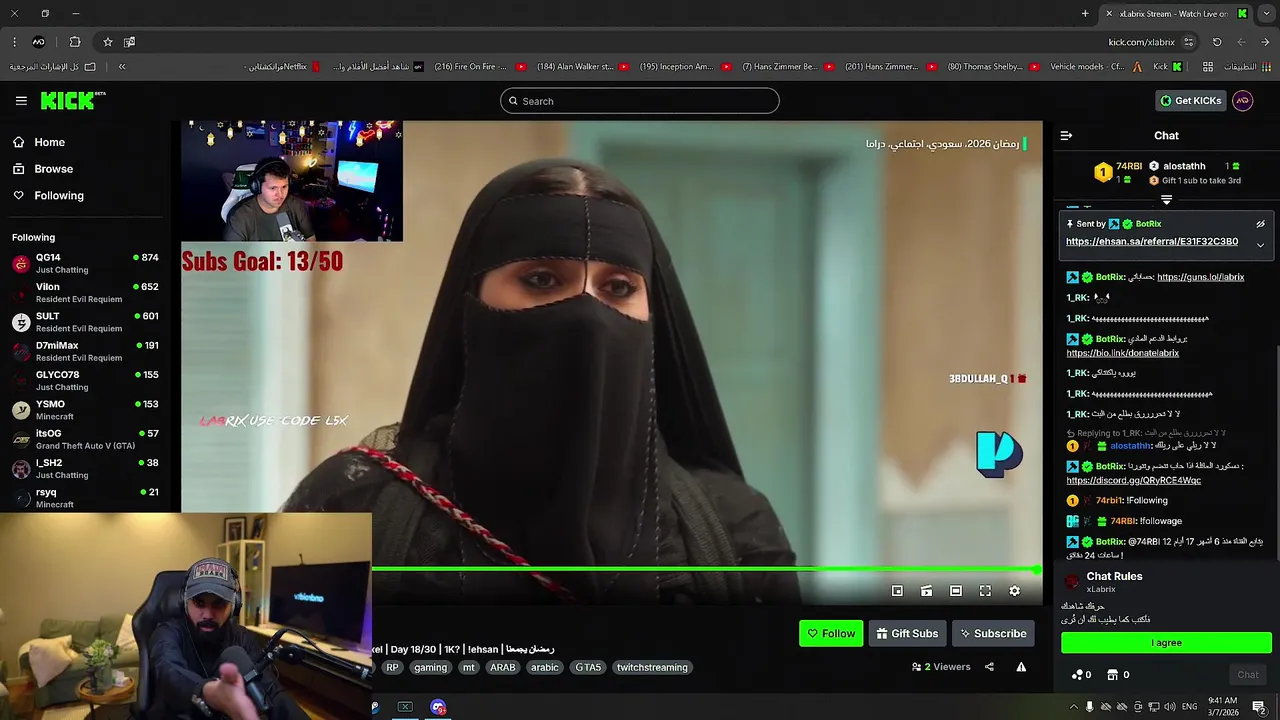Screen dimensions: 1280x720
Task: Open the browser extensions puzzle icon
Action: click(75, 42)
